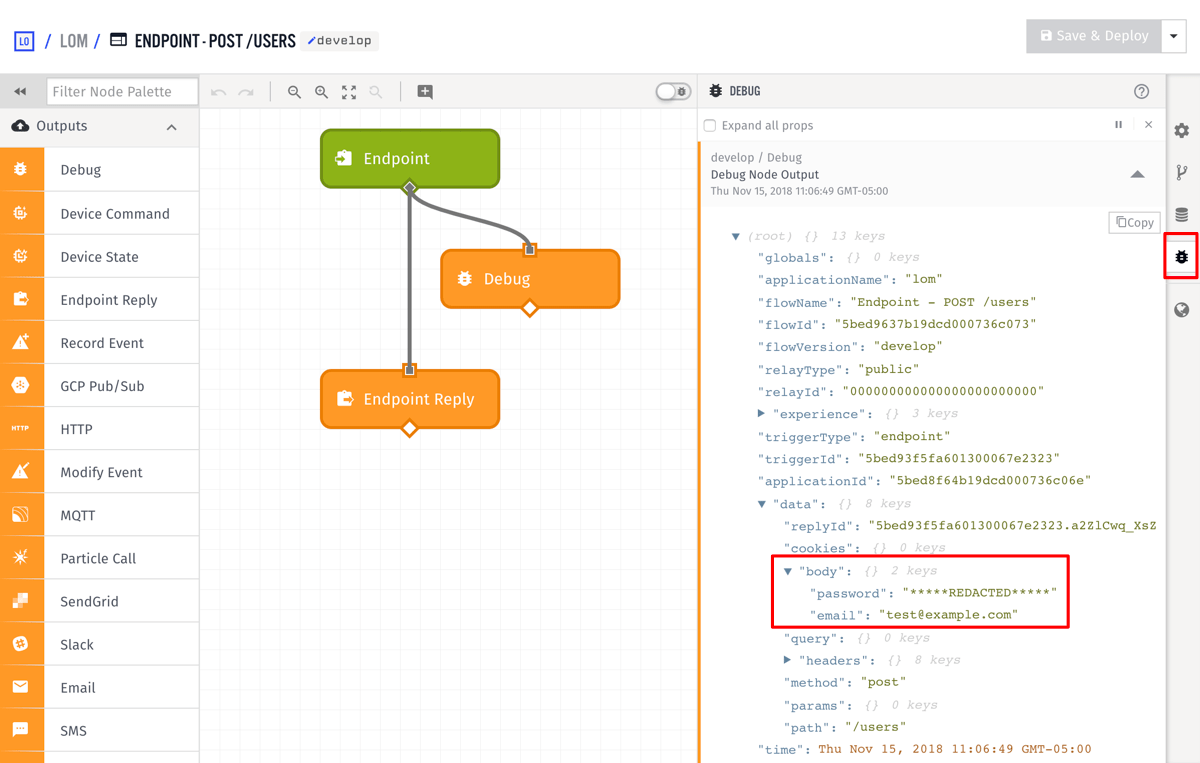This screenshot has height=763, width=1200.
Task: Click the Device State palette icon
Action: [x=21, y=256]
